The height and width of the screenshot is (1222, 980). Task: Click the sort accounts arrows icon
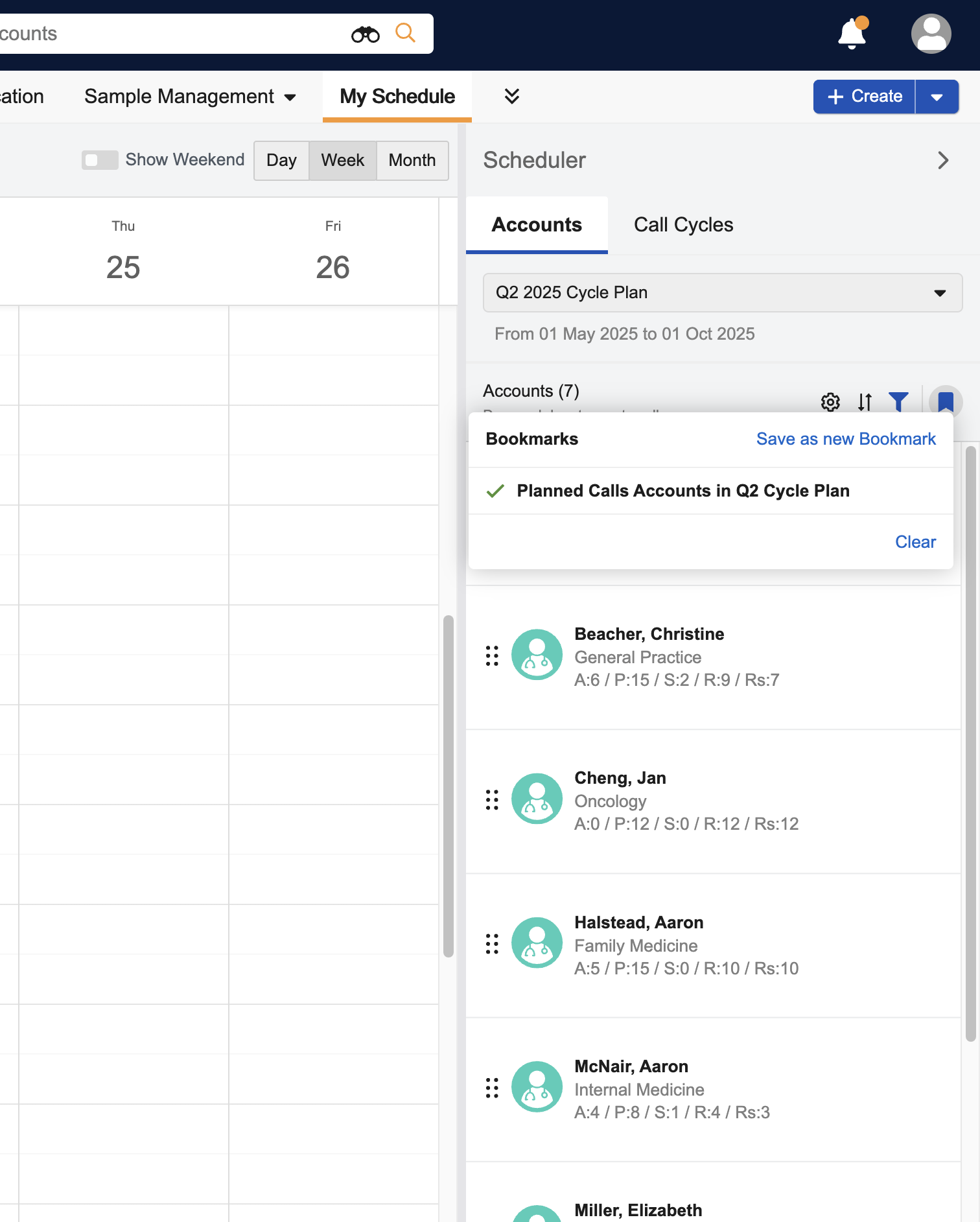point(865,402)
